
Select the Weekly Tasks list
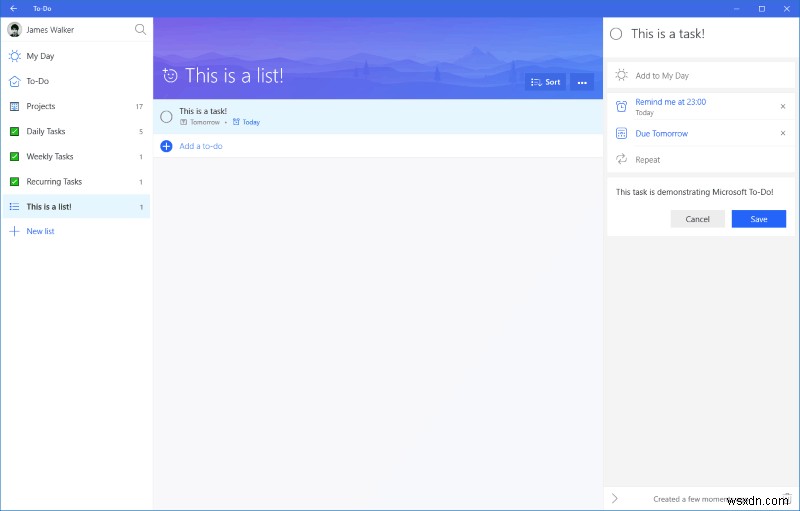[77, 157]
